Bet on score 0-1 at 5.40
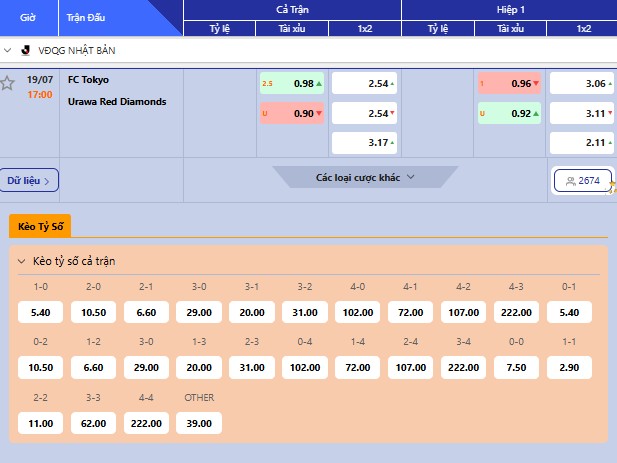The image size is (617, 463). coord(569,312)
